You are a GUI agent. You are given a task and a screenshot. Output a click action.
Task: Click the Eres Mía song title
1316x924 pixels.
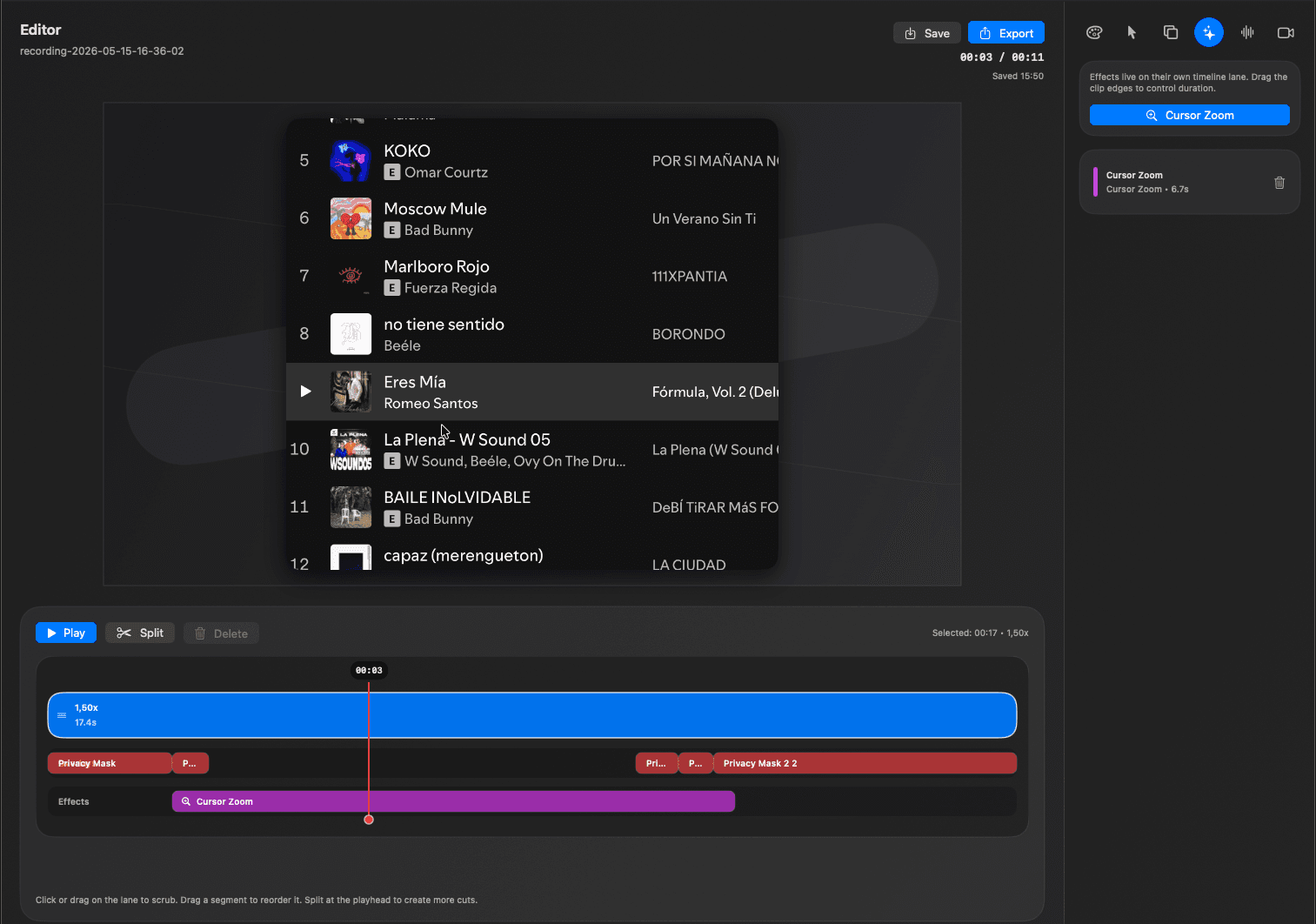pos(415,382)
